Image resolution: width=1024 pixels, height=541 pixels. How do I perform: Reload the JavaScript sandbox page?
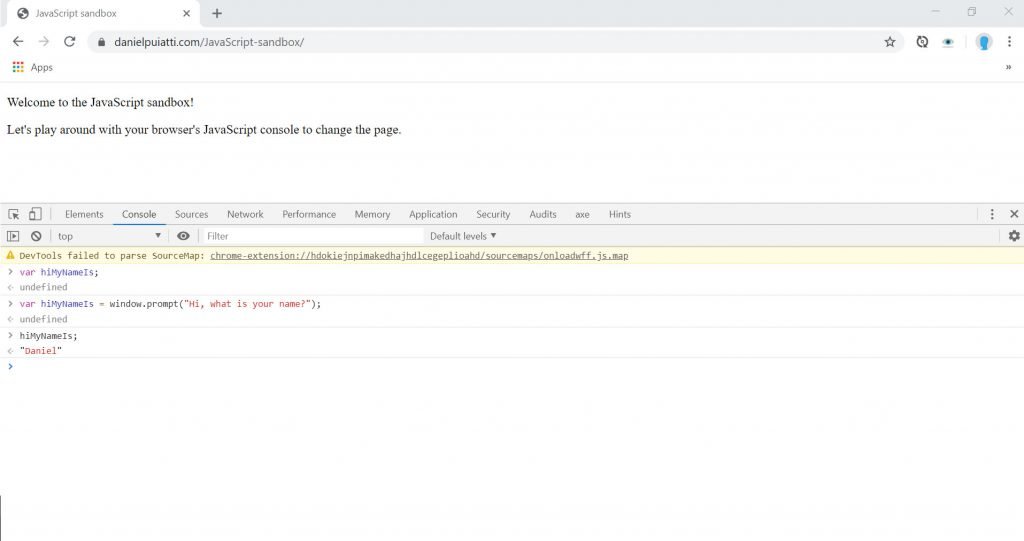point(69,42)
